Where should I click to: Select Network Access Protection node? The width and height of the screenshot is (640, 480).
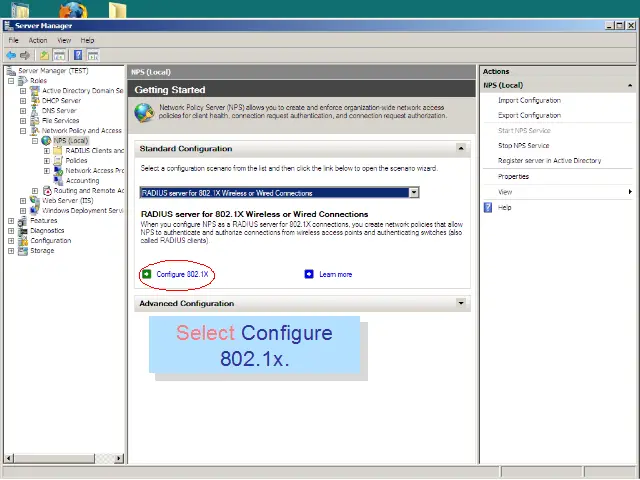95,171
